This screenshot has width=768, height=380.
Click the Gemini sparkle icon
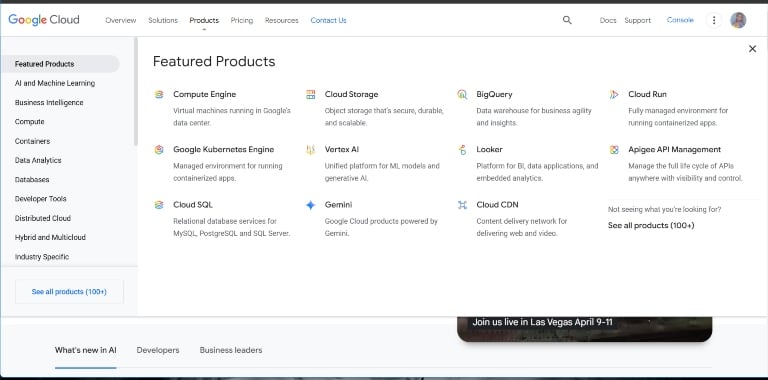pos(311,205)
